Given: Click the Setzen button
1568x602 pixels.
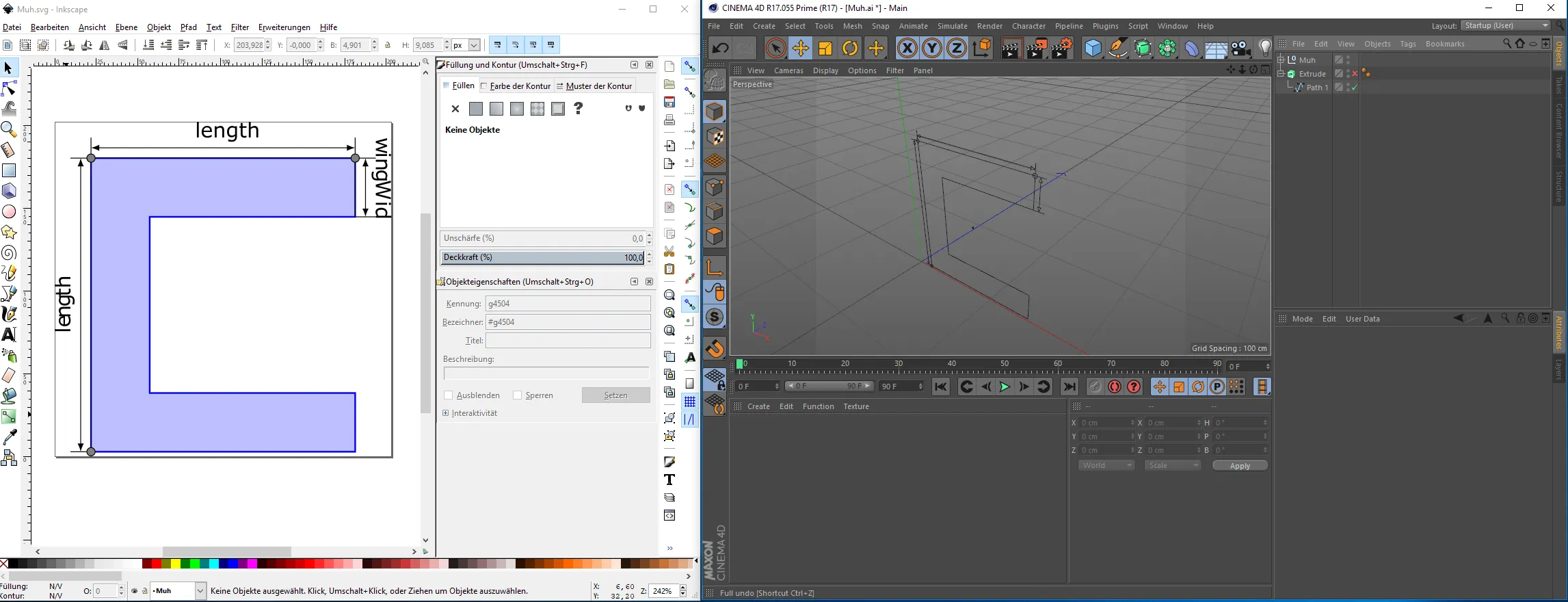Looking at the screenshot, I should [x=615, y=395].
